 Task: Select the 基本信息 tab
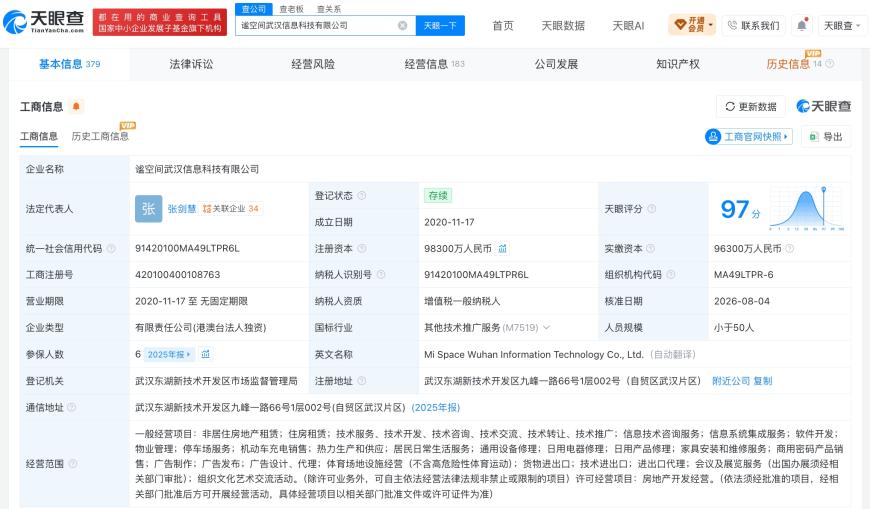(69, 64)
